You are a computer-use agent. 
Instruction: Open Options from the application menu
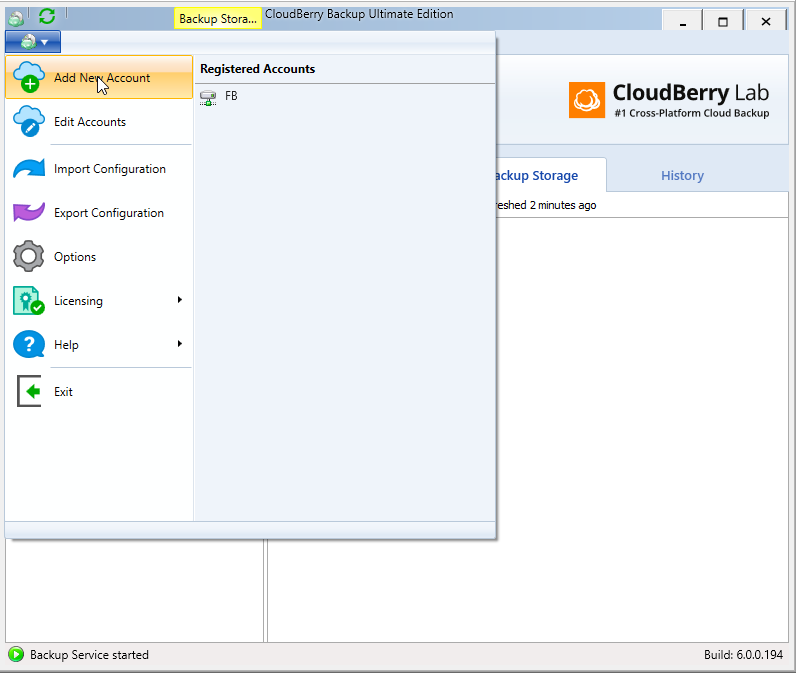pyautogui.click(x=99, y=256)
